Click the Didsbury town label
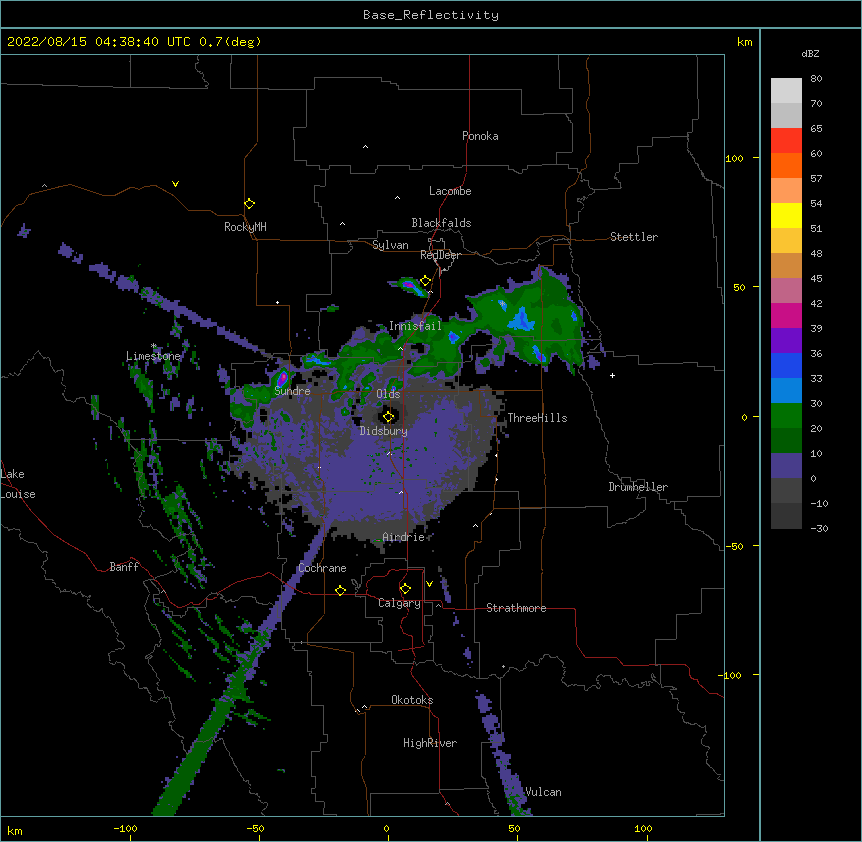 [x=384, y=431]
